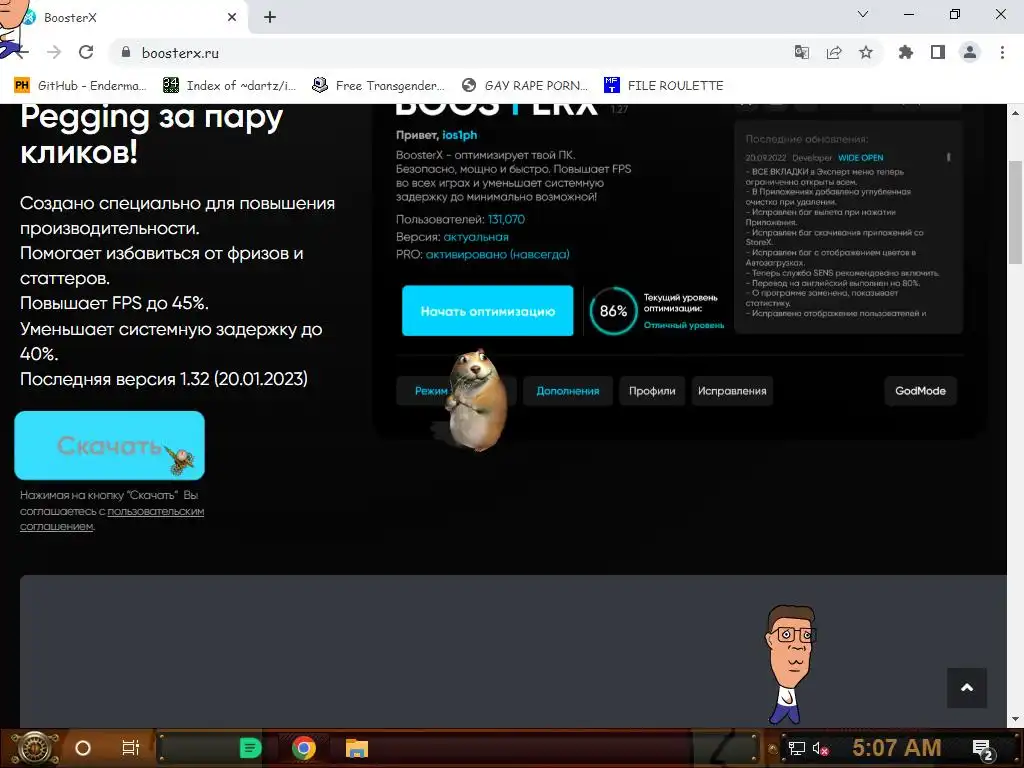Open notification center icon
This screenshot has height=768, width=1024.
coord(982,750)
